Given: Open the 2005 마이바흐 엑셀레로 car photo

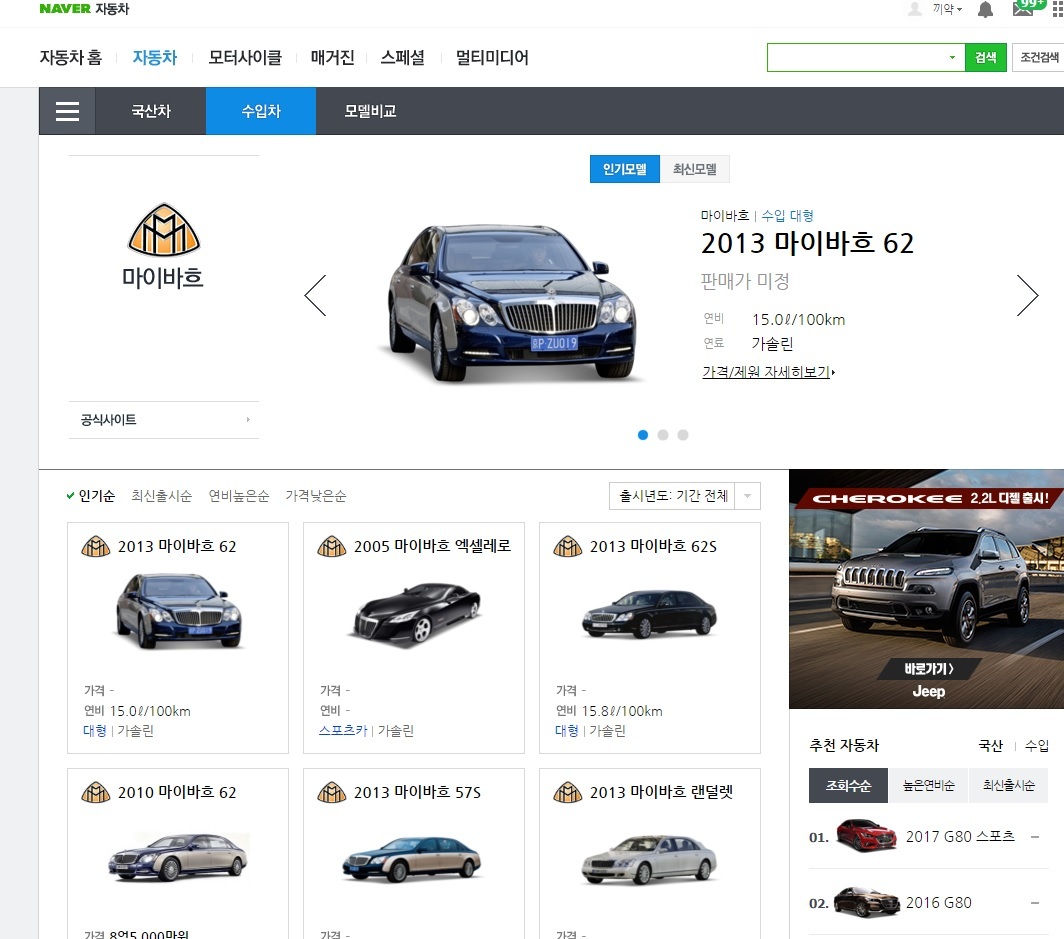Looking at the screenshot, I should click(x=415, y=614).
